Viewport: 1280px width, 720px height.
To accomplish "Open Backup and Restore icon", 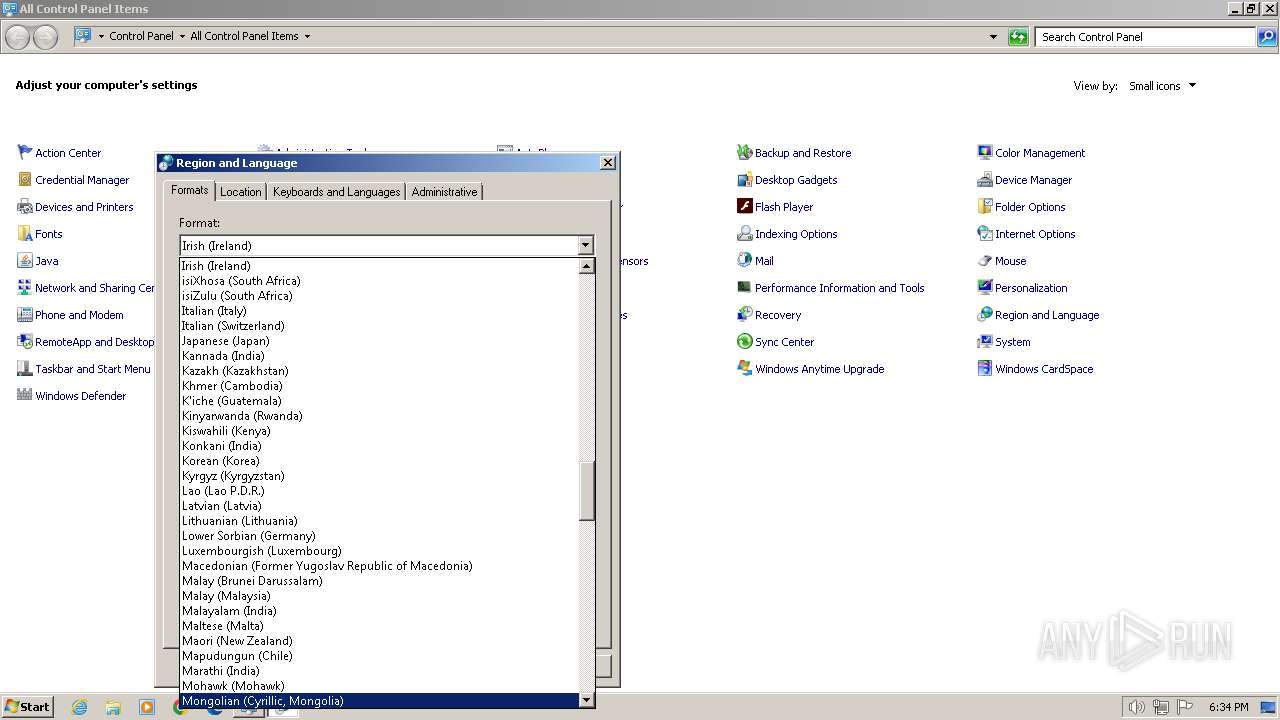I will [744, 153].
